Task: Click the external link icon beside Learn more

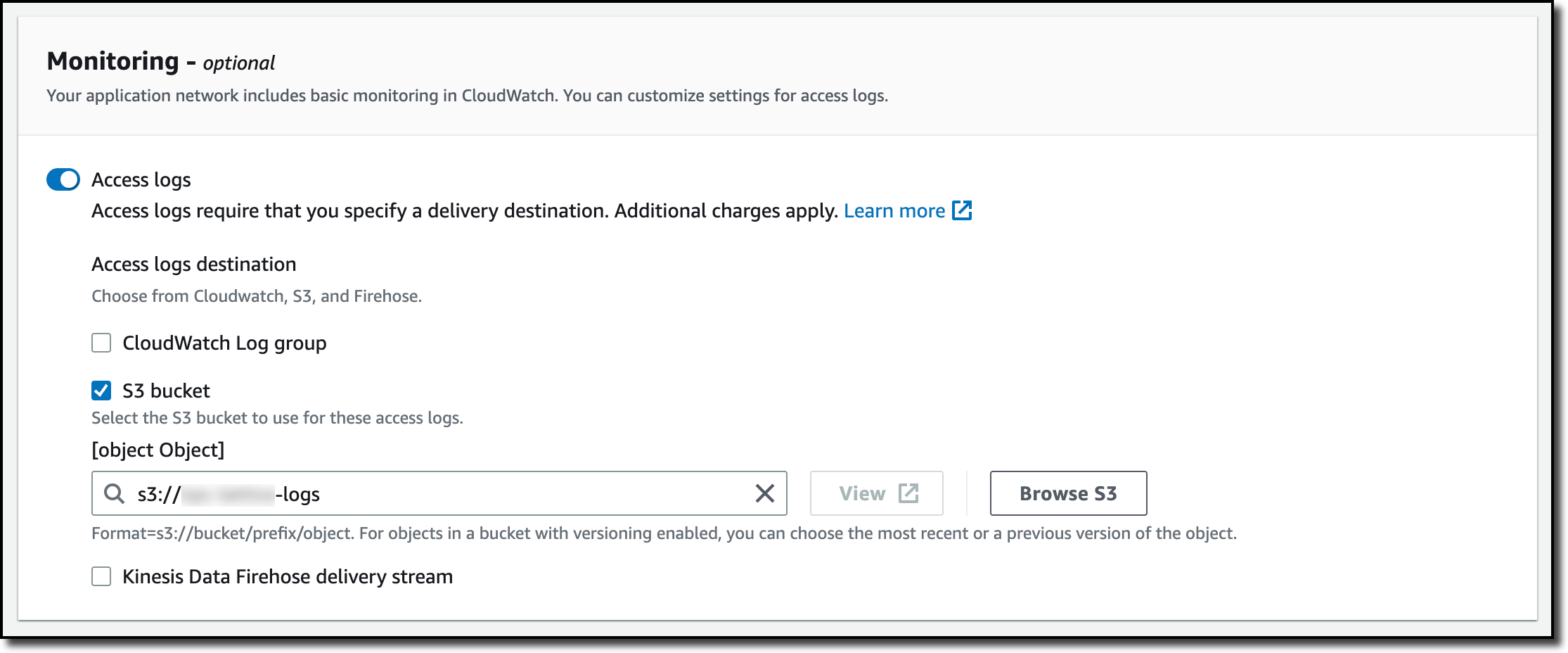Action: 961,210
